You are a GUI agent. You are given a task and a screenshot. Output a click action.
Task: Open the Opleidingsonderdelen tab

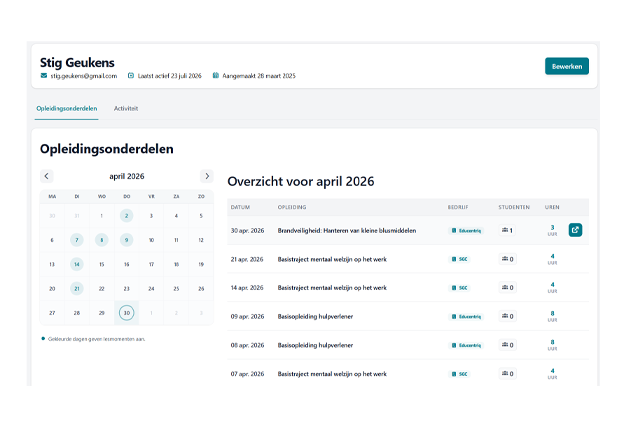[x=67, y=109]
